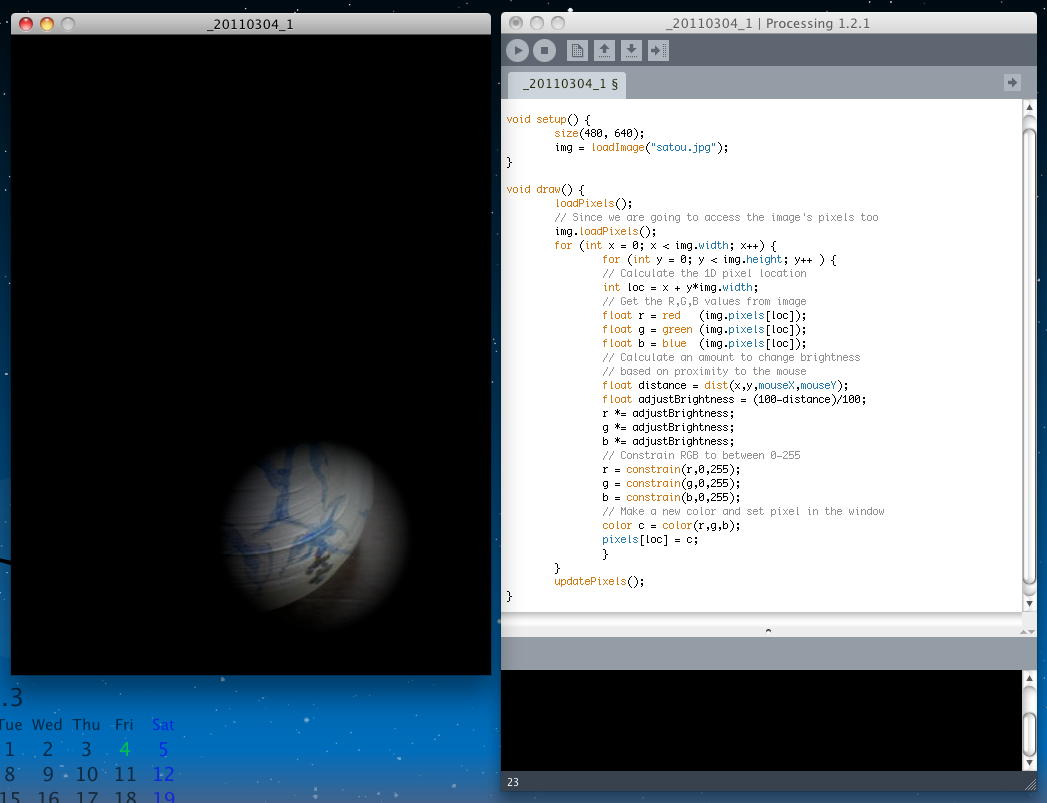Open the tab menu arrow at right

[x=1012, y=83]
